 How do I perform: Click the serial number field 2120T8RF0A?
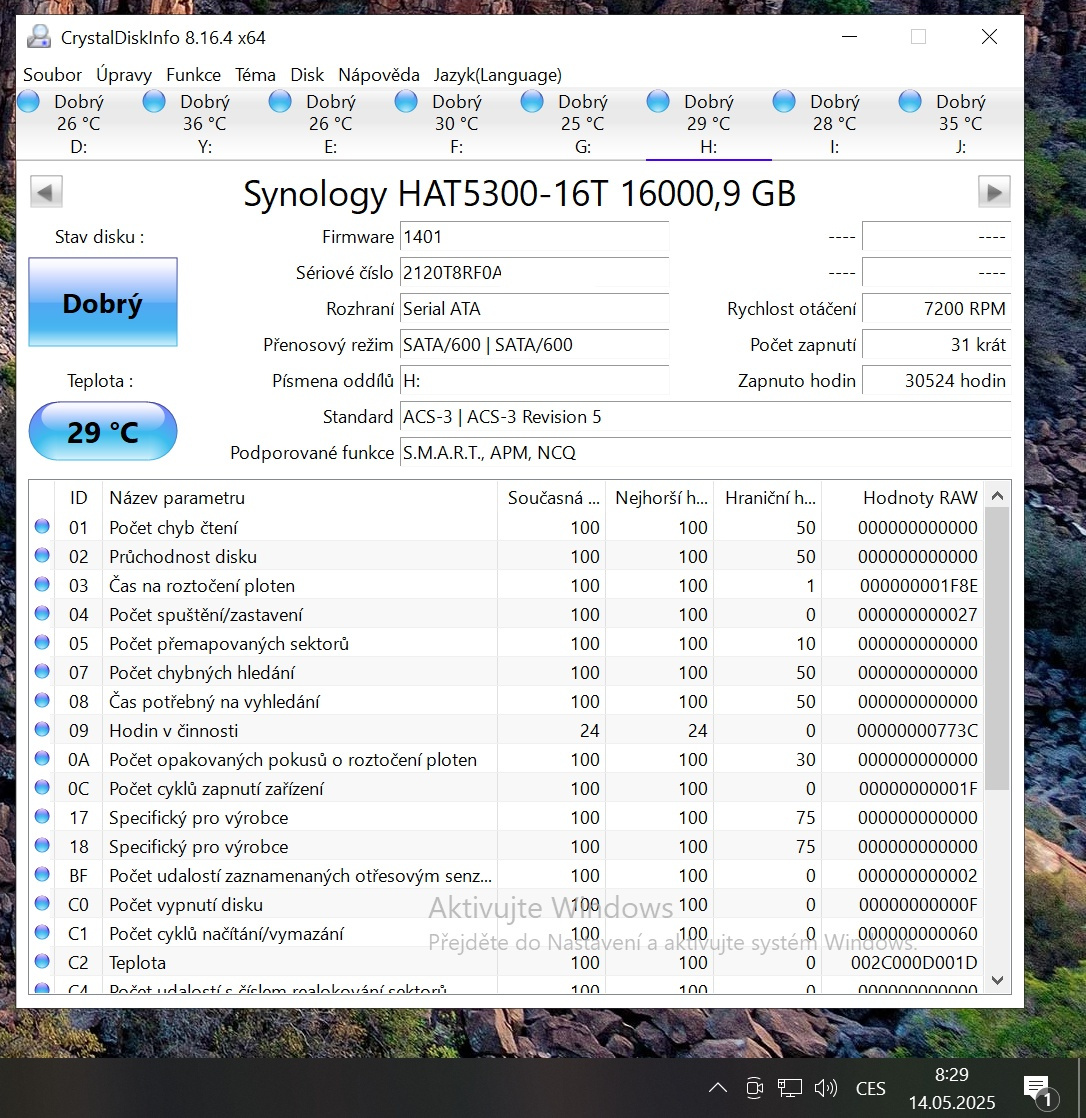534,272
